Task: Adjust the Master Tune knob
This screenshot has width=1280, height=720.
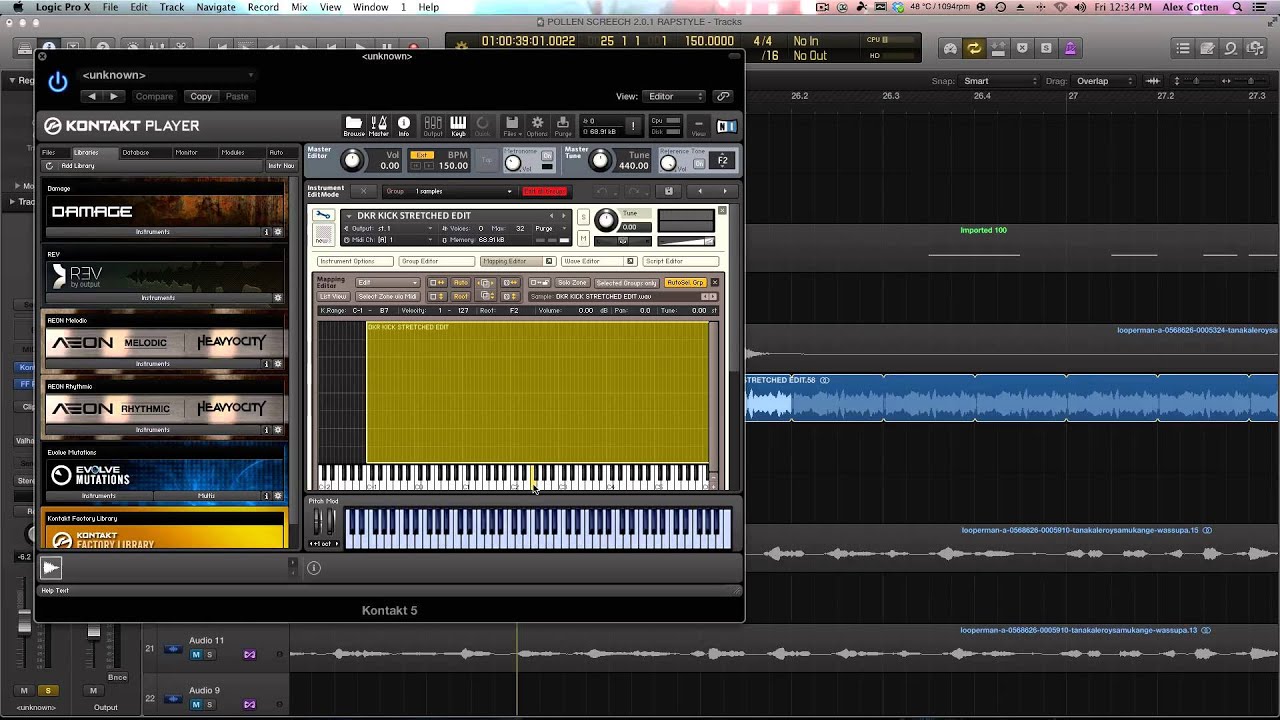Action: pyautogui.click(x=600, y=160)
